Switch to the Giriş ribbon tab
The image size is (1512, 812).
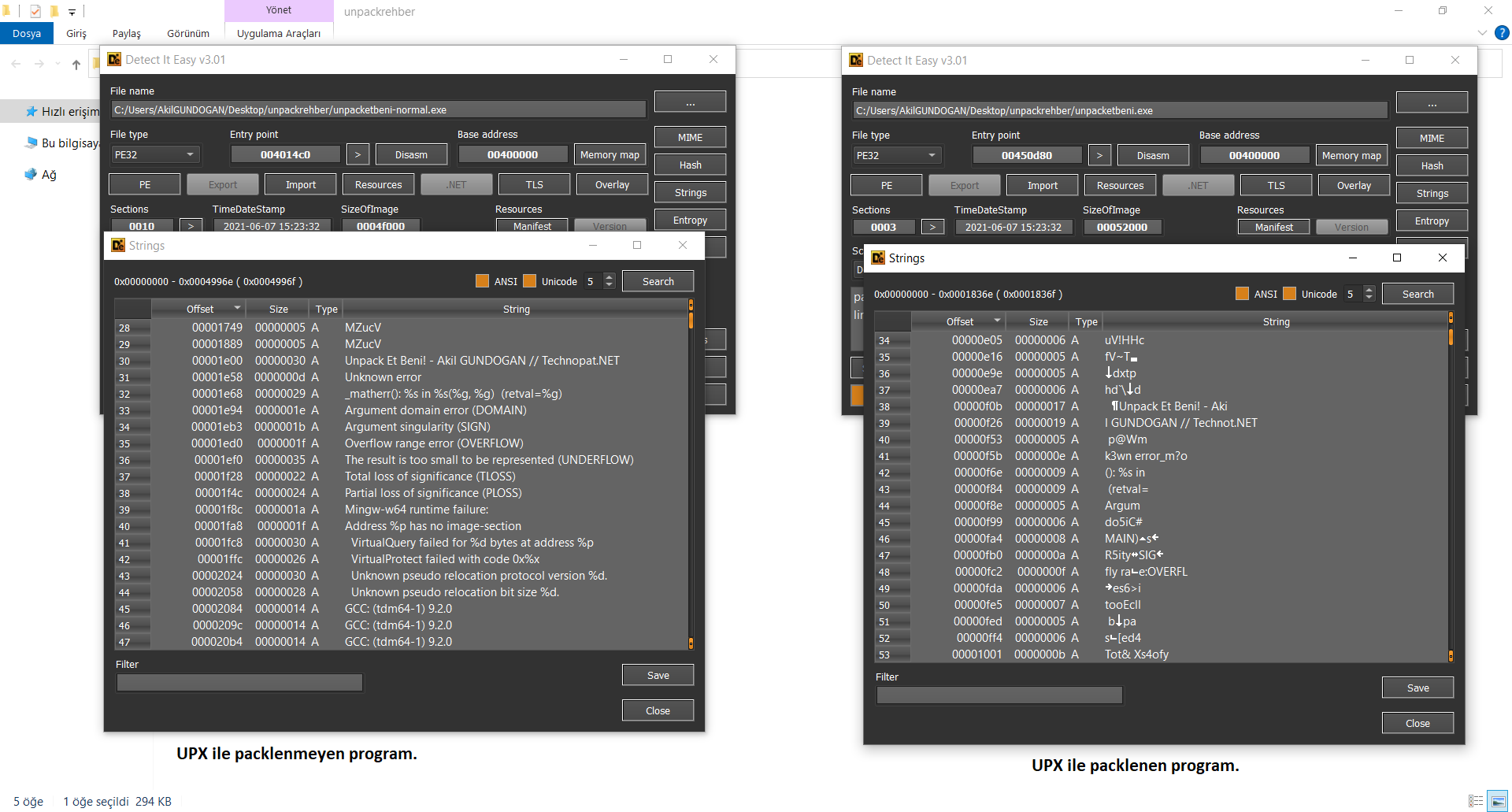point(76,33)
